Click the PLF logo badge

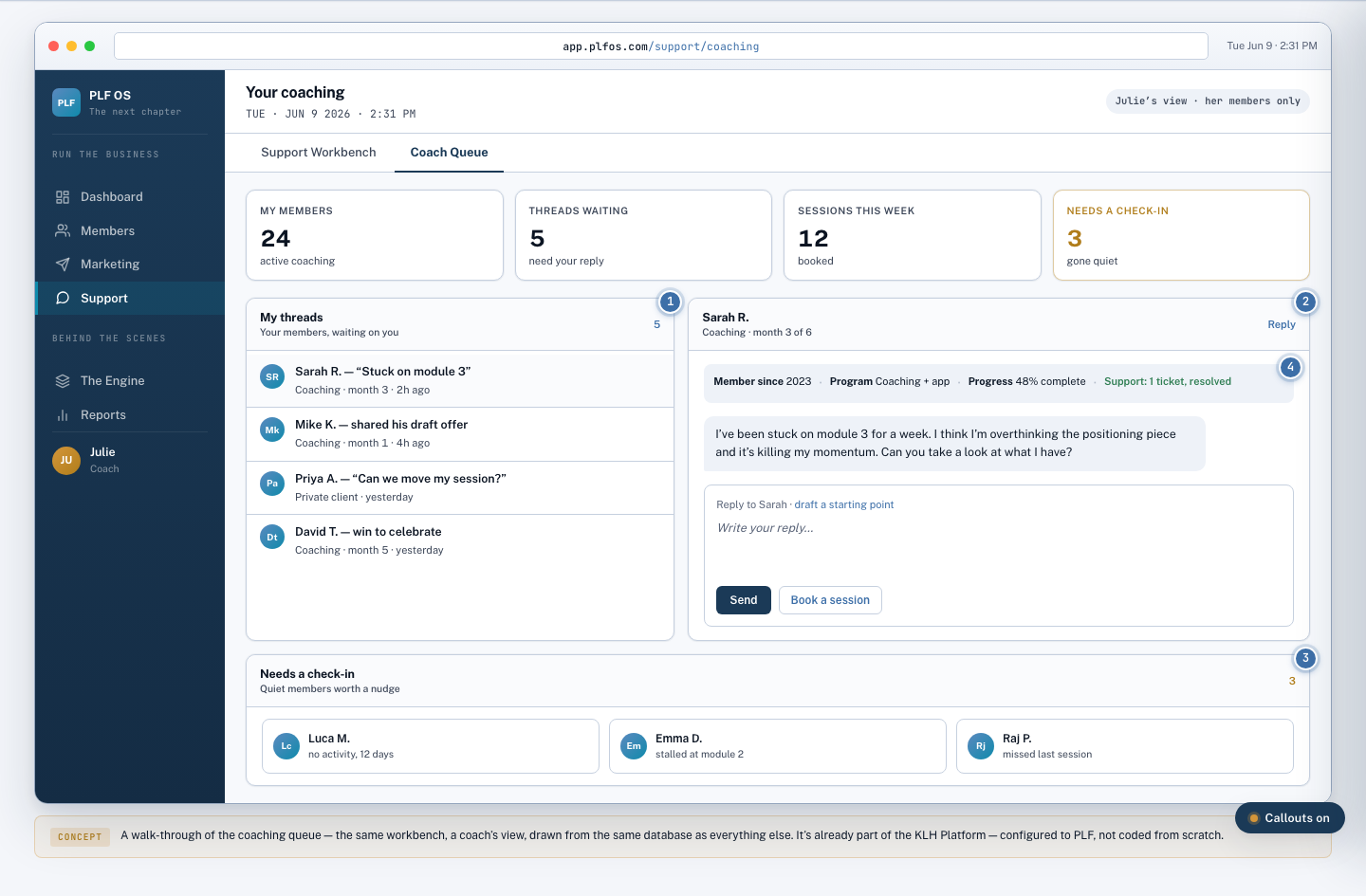(66, 102)
